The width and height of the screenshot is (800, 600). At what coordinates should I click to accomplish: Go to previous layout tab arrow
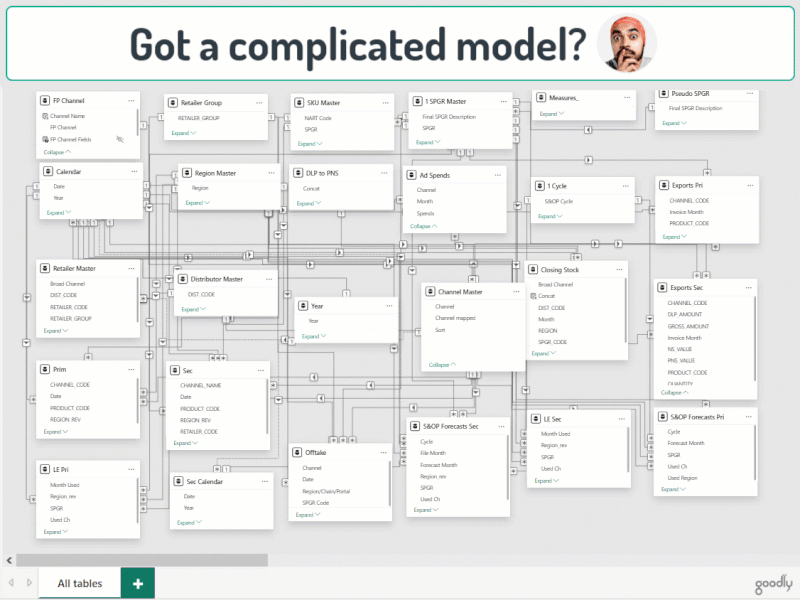click(x=11, y=583)
